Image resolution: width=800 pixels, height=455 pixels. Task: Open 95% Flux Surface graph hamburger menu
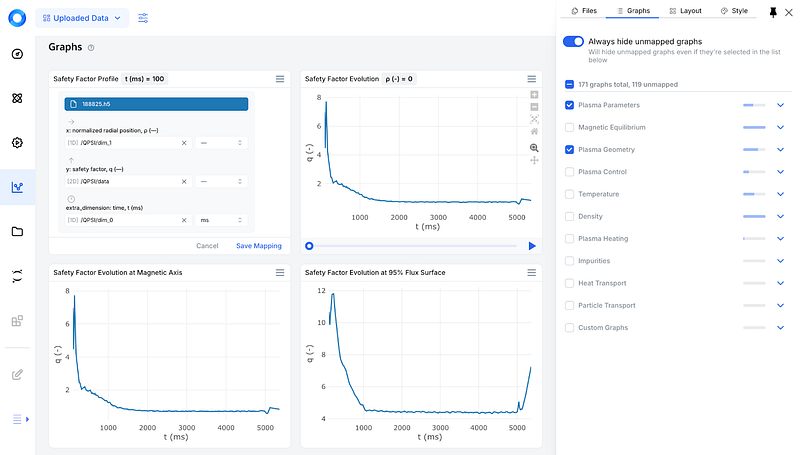pos(532,273)
